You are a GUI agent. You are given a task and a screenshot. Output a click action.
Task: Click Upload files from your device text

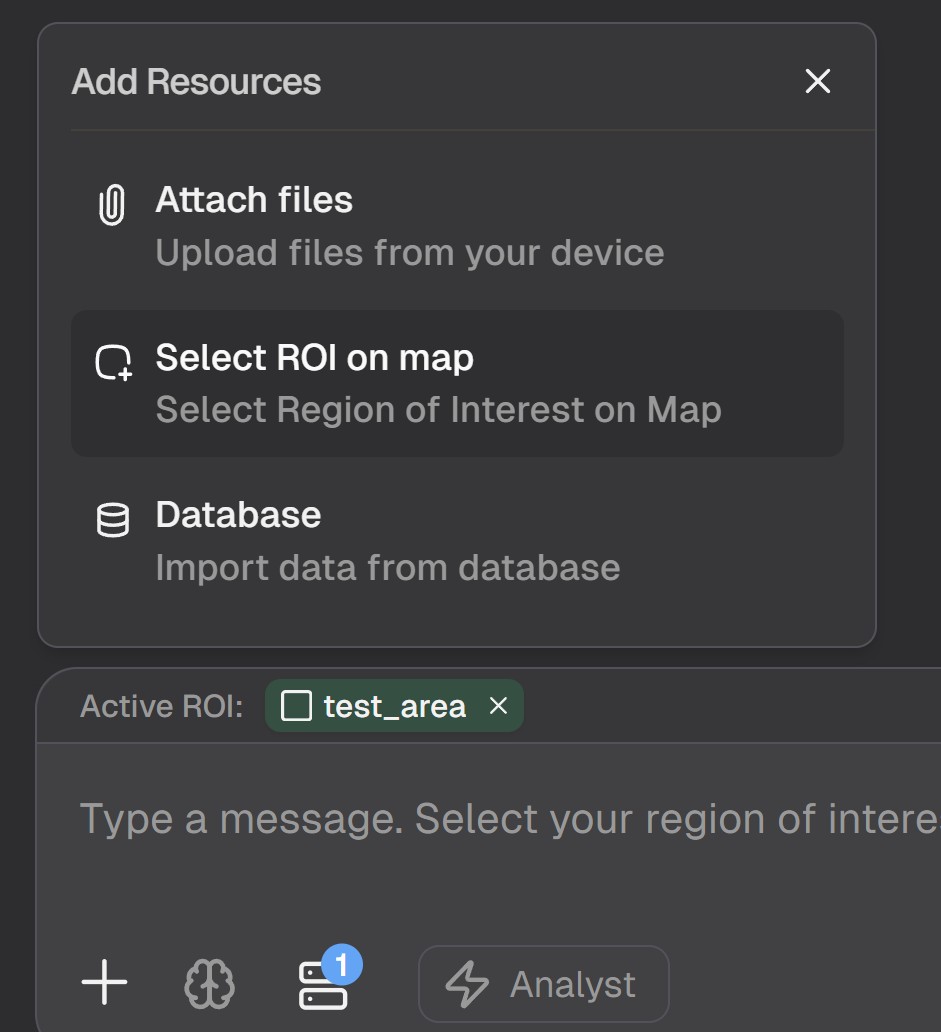click(410, 253)
